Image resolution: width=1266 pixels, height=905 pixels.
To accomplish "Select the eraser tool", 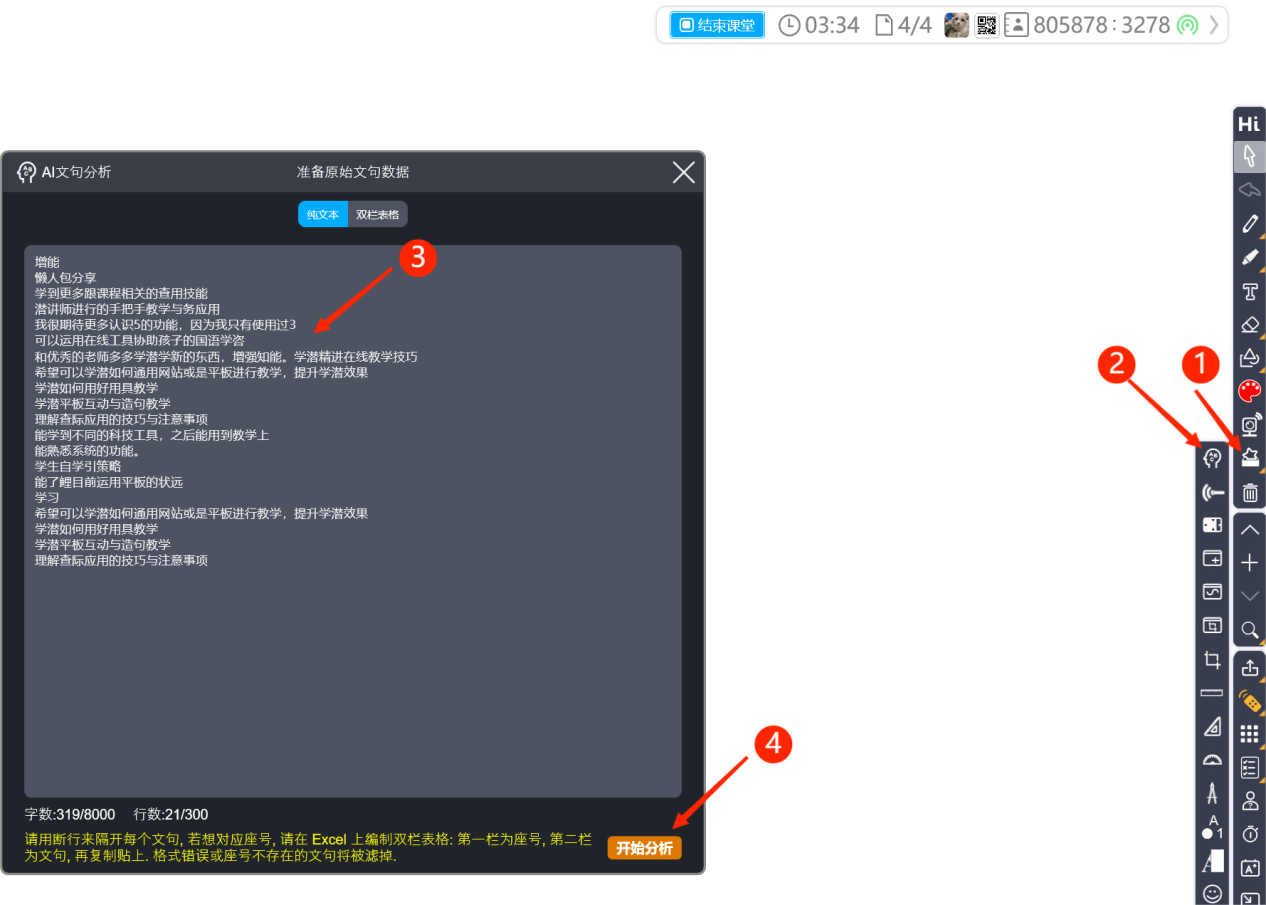I will 1249,324.
